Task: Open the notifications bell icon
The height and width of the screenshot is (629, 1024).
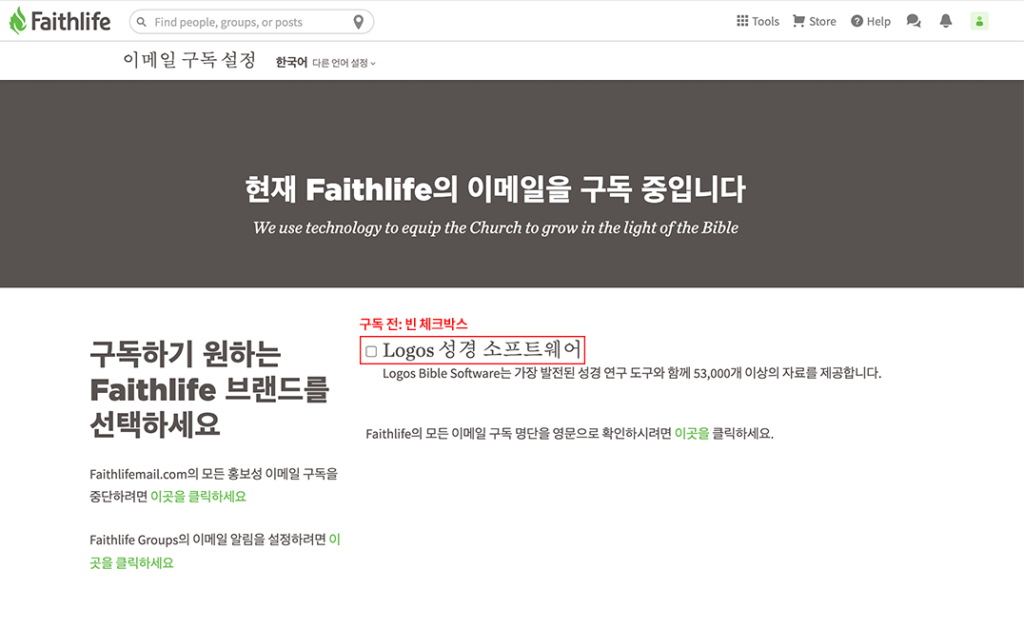Action: click(x=946, y=21)
